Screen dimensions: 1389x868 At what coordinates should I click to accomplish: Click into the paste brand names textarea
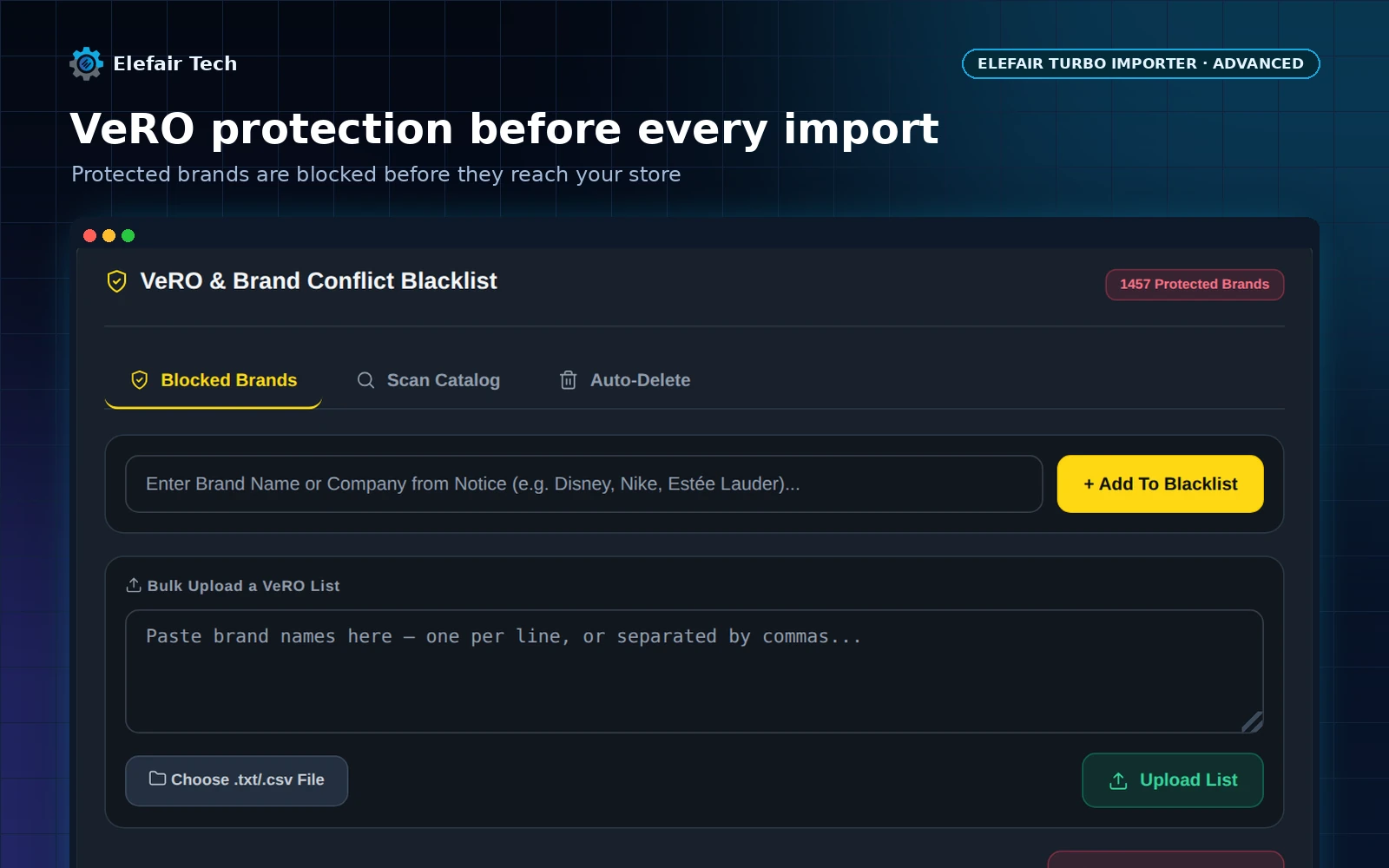click(694, 671)
